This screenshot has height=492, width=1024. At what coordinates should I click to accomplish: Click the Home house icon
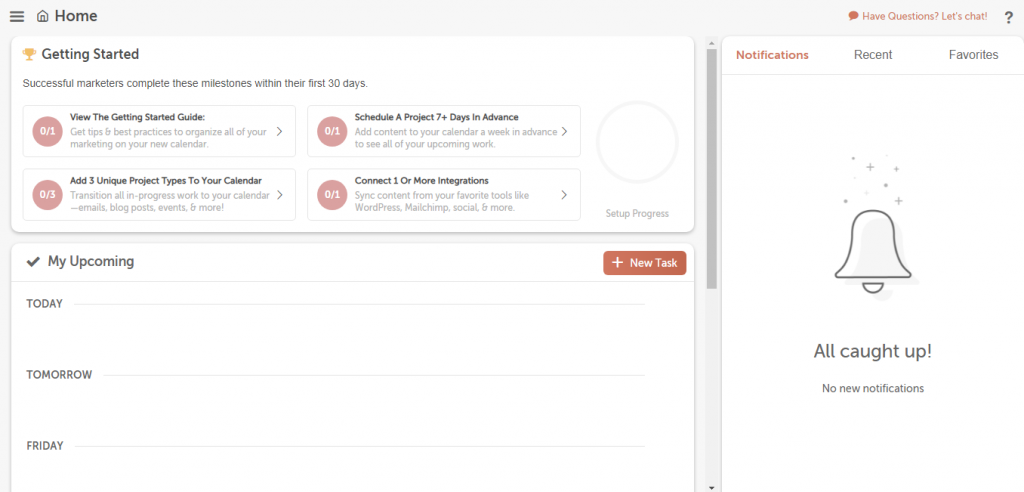42,16
